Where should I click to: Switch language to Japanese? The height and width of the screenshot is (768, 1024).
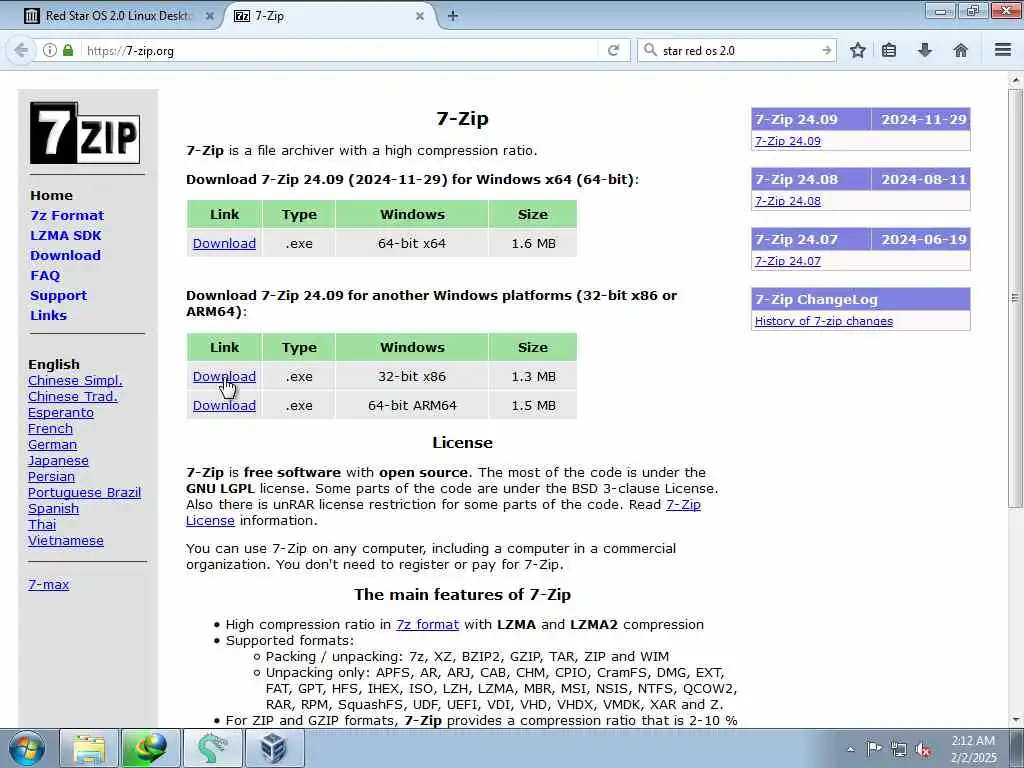point(58,460)
